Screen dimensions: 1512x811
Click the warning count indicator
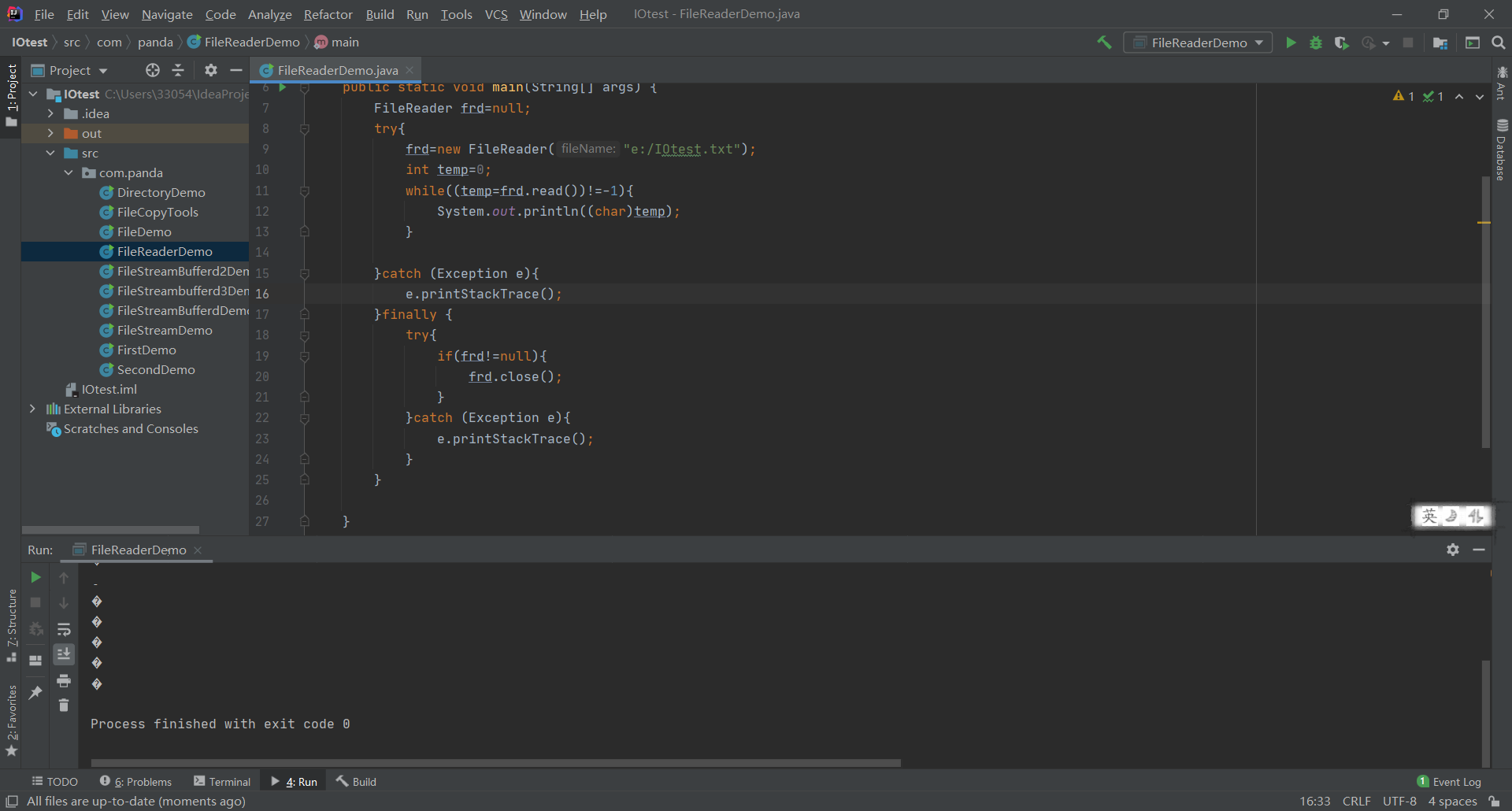click(1403, 96)
